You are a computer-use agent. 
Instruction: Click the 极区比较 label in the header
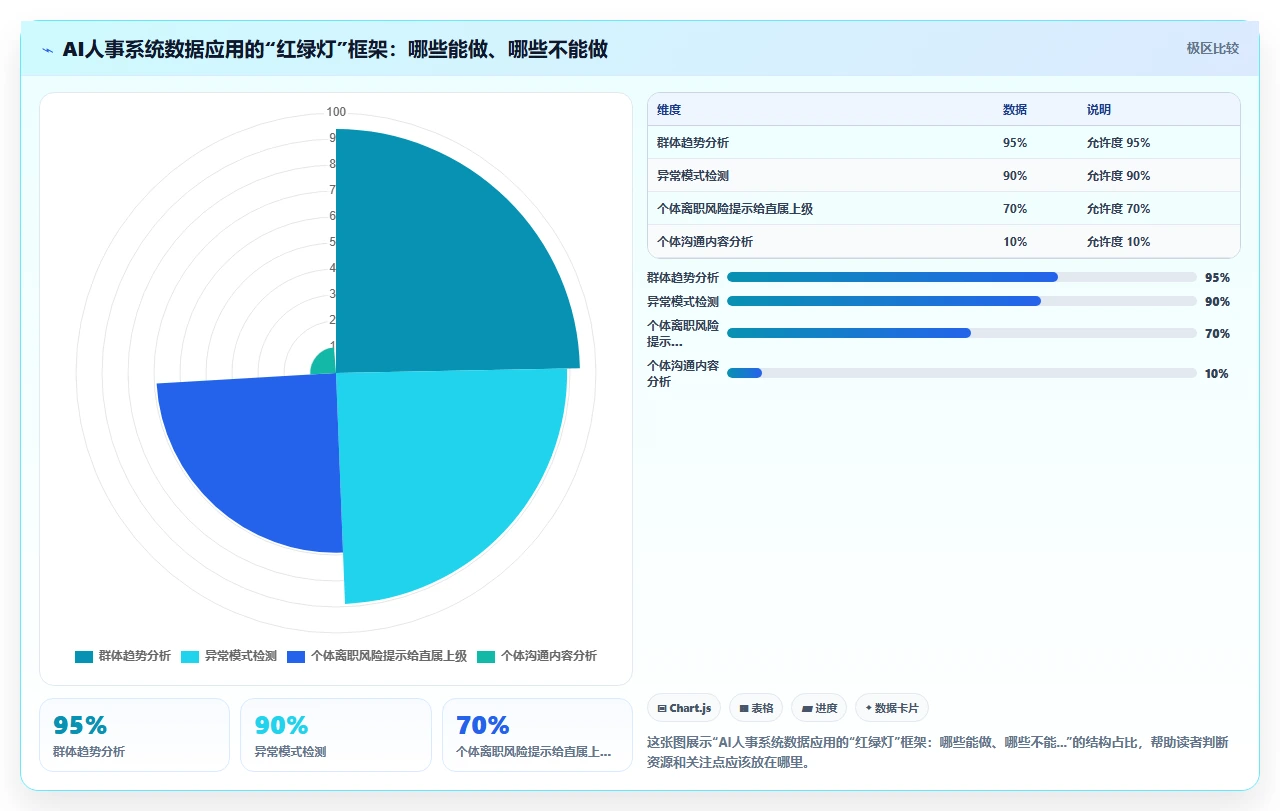pyautogui.click(x=1212, y=48)
